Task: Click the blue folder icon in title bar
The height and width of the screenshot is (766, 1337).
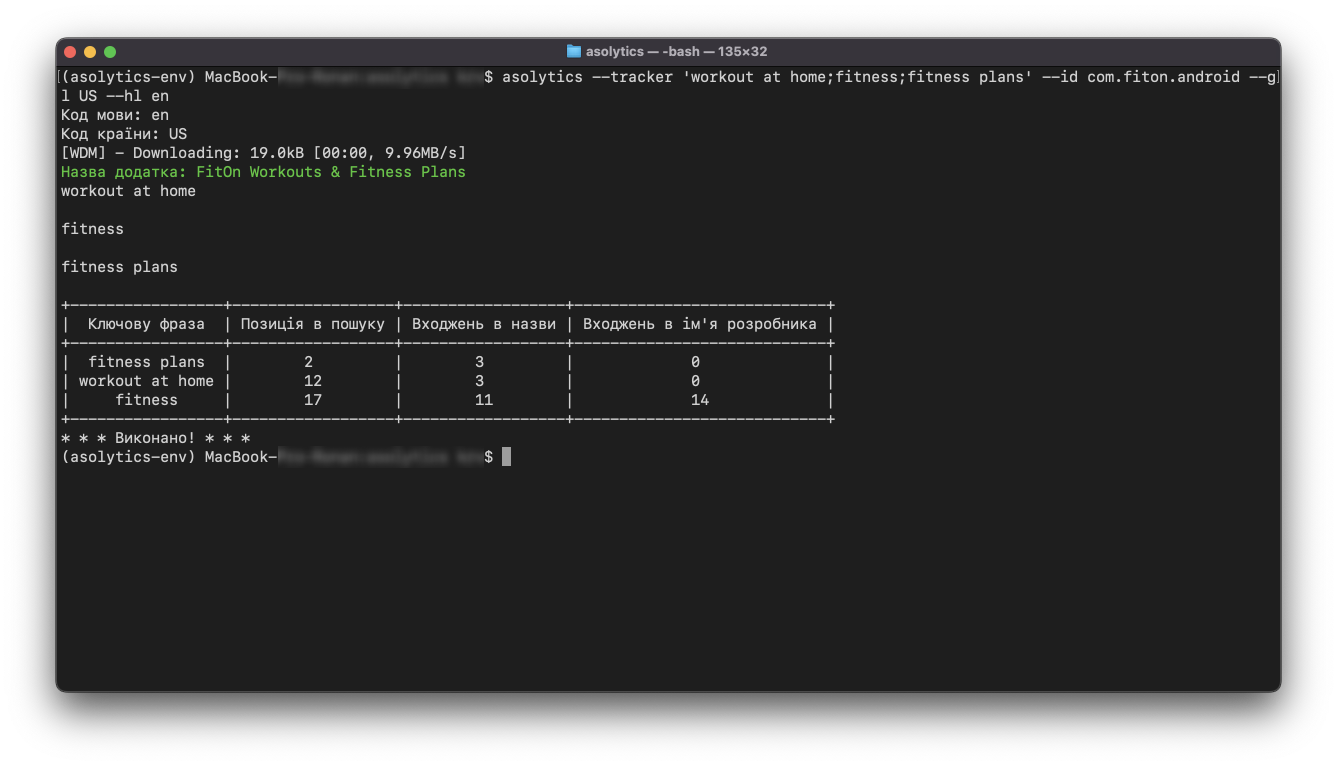Action: click(x=574, y=51)
